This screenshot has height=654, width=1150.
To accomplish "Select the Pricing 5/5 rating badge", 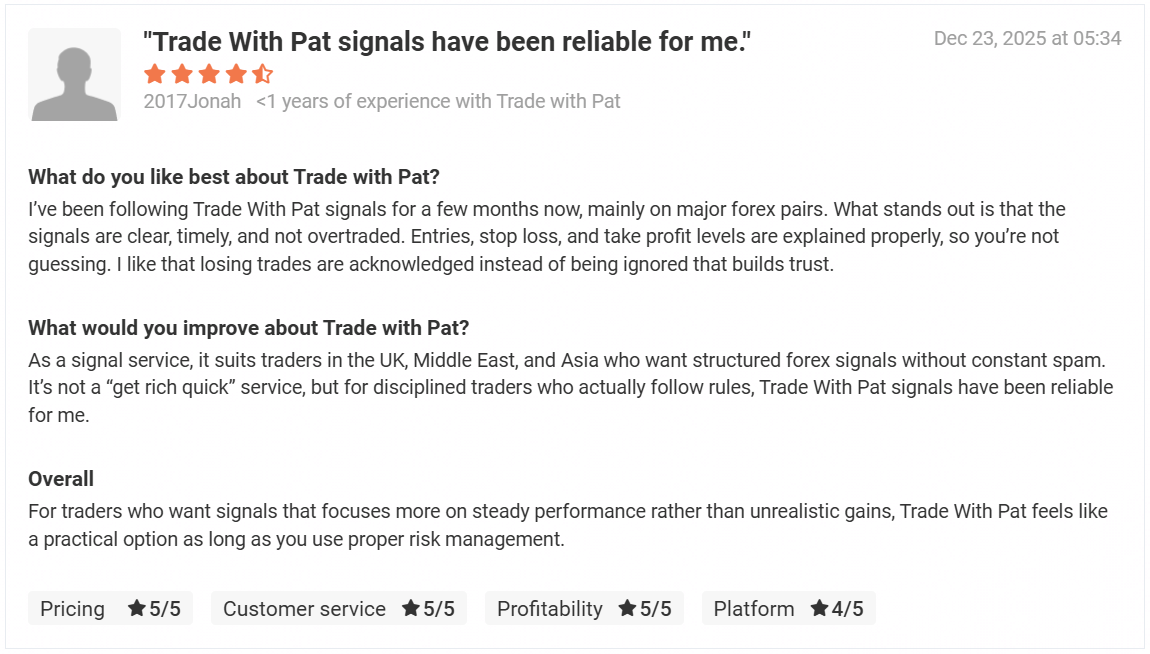I will coord(110,608).
